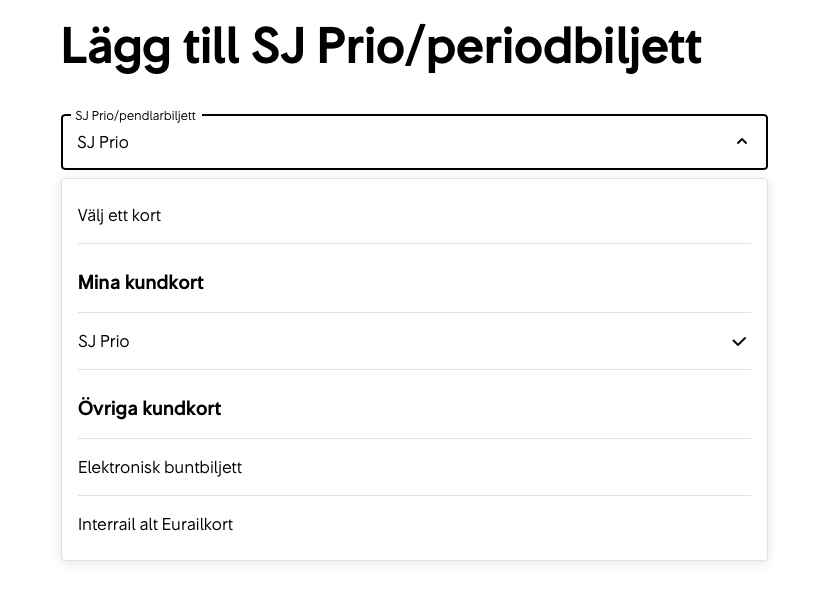Click the small SJ Prio/pendlarbiljett field label
The image size is (827, 610).
pos(135,115)
